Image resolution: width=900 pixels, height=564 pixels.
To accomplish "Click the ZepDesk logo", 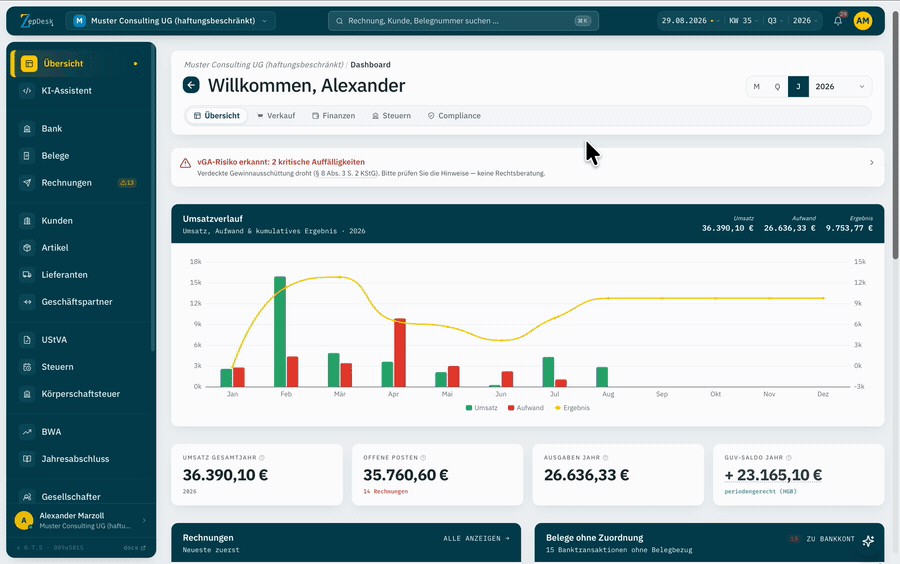I will click(x=37, y=21).
